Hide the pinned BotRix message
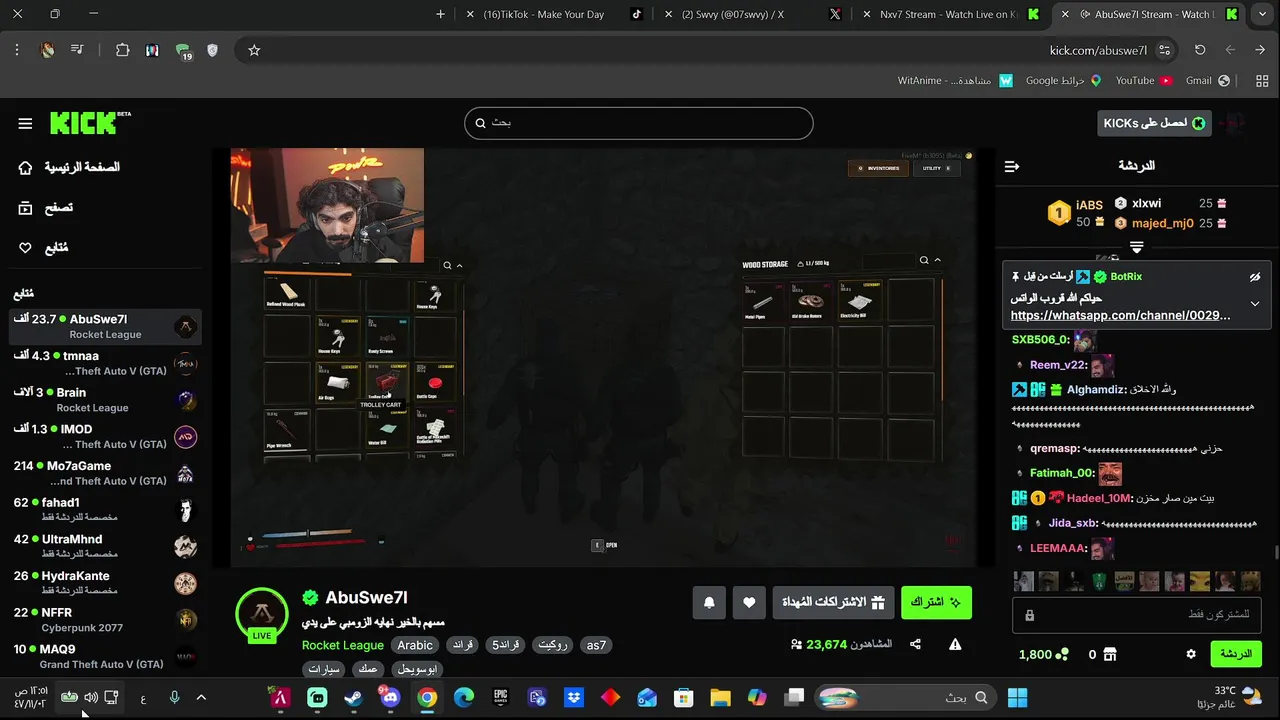Viewport: 1280px width, 720px height. pyautogui.click(x=1255, y=277)
